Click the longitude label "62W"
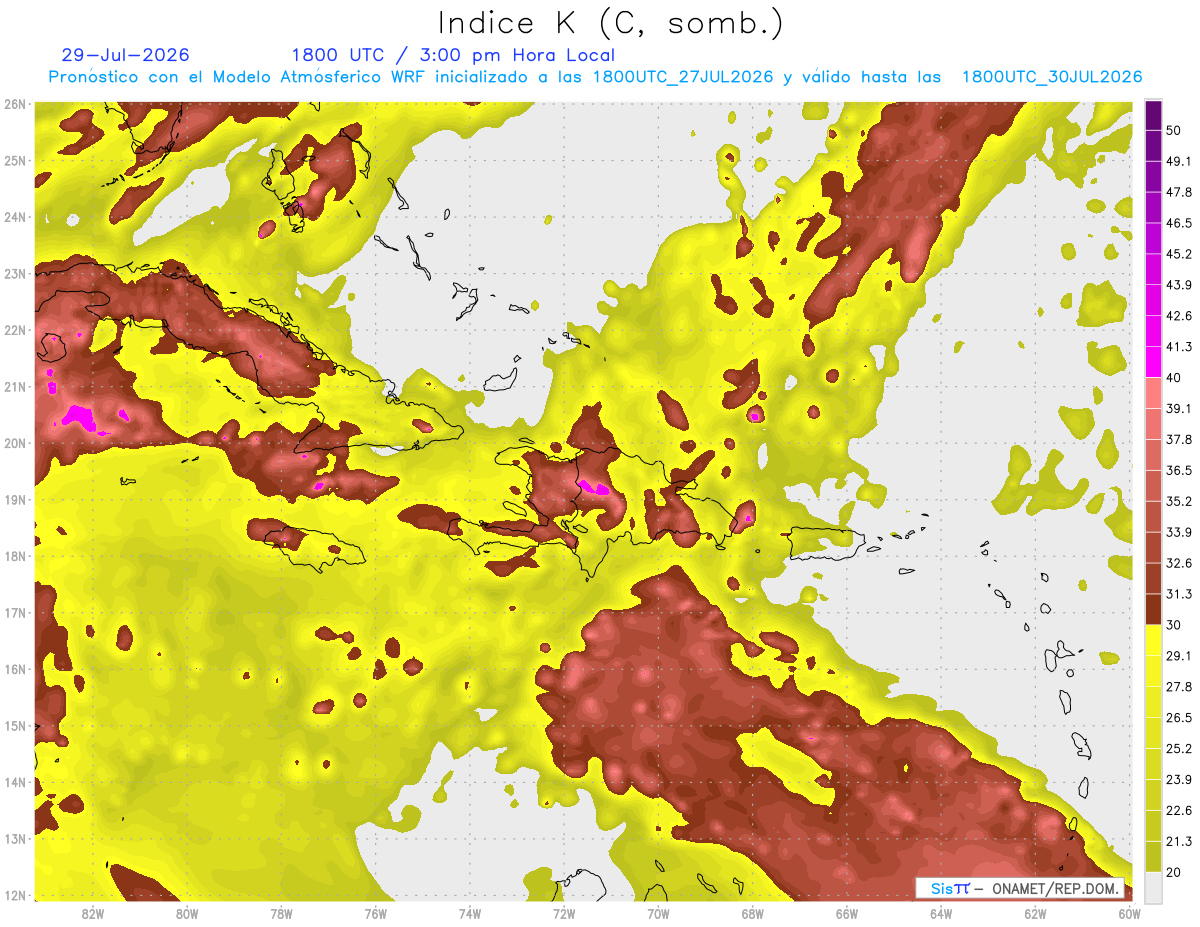Screen dimensions: 1200x927 [1035, 914]
